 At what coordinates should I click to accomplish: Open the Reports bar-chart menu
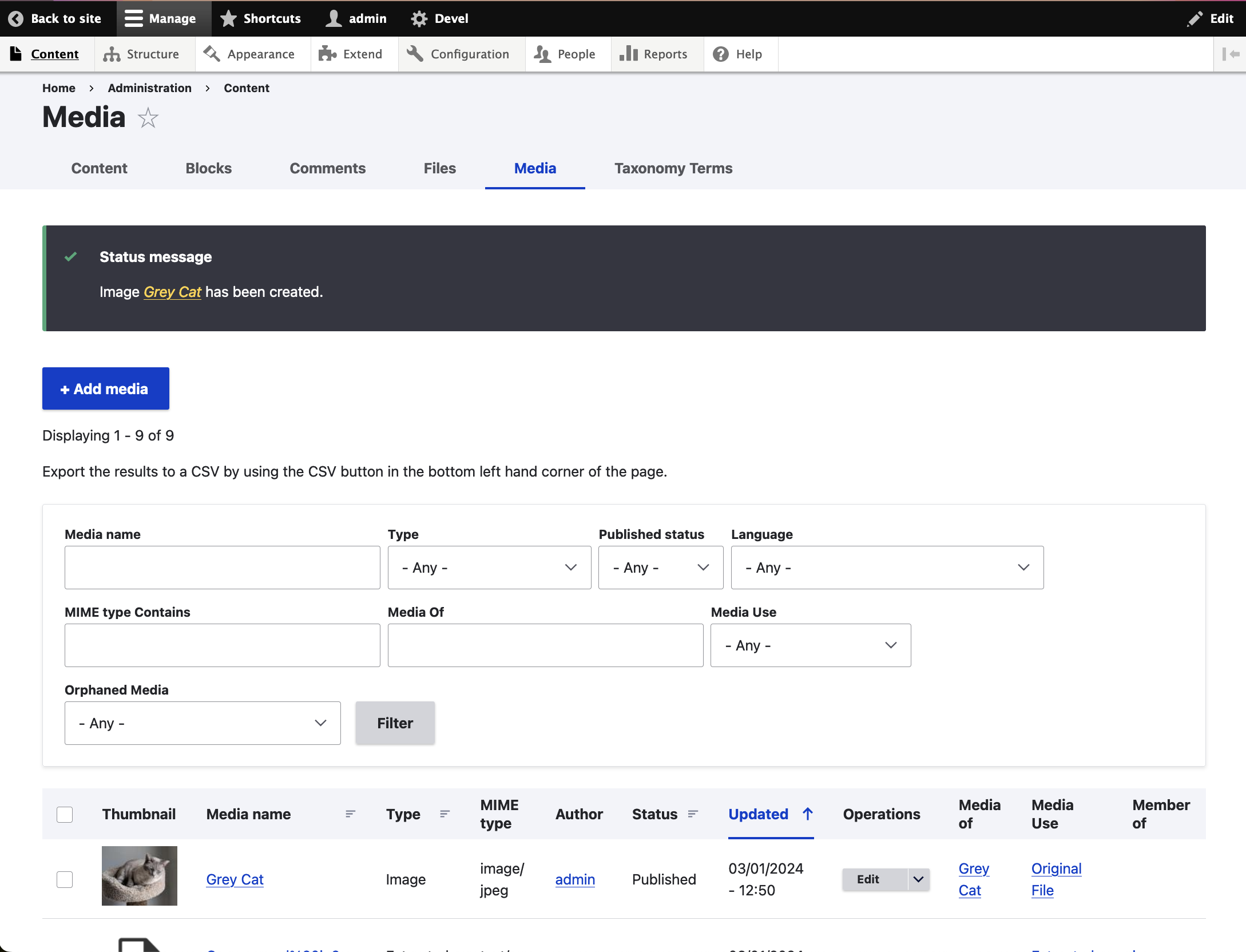pyautogui.click(x=628, y=54)
